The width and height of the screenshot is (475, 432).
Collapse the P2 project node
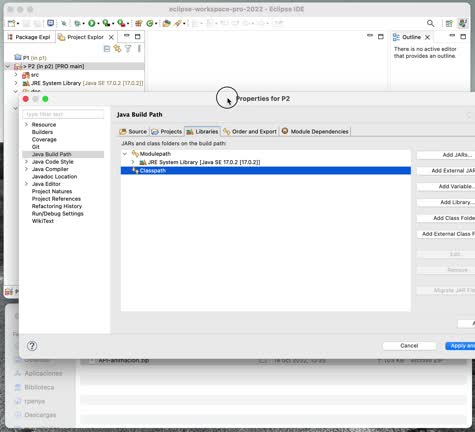(8, 66)
